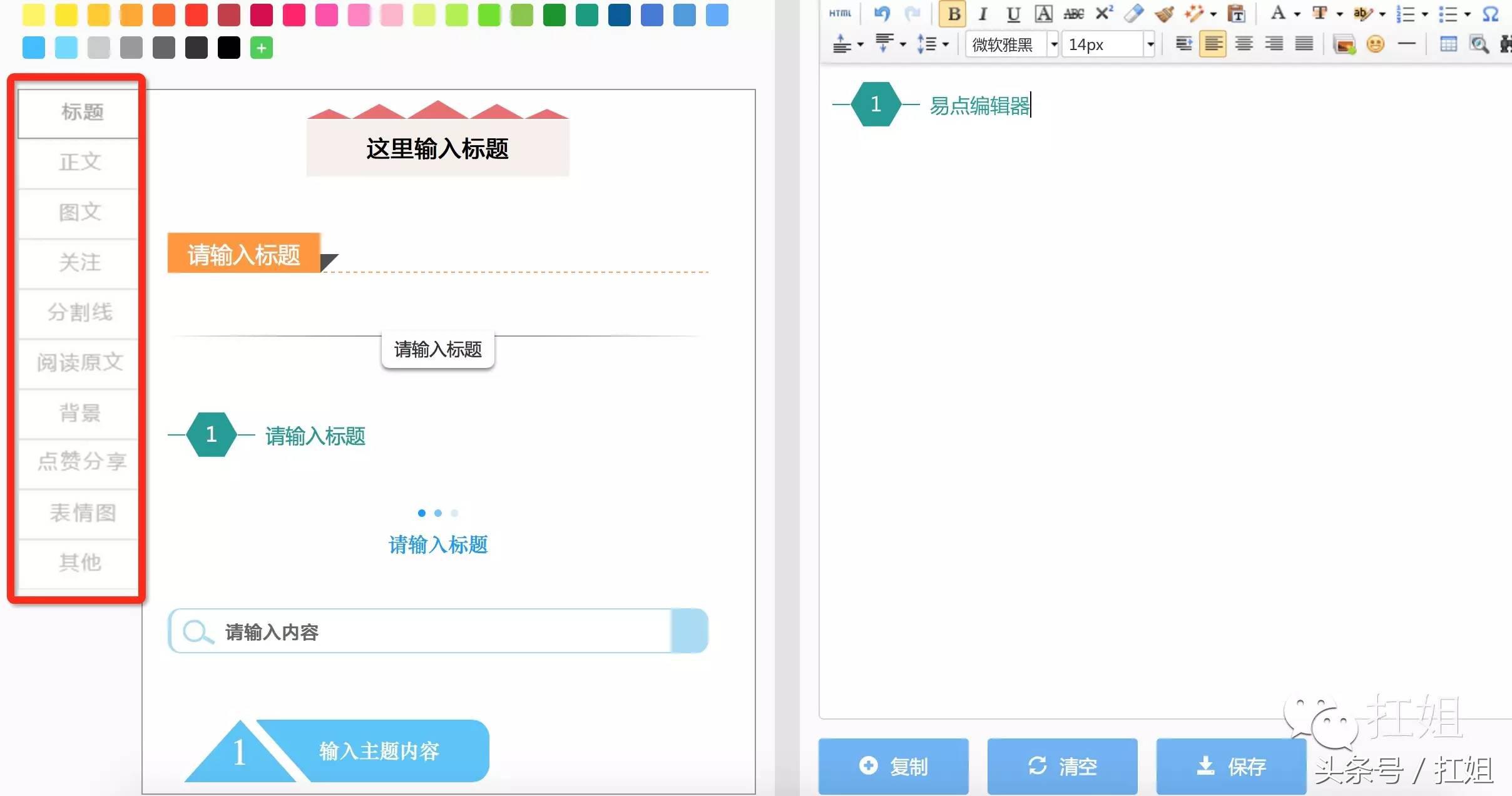Open the 微软雅黑 font family dropdown

pos(1055,44)
